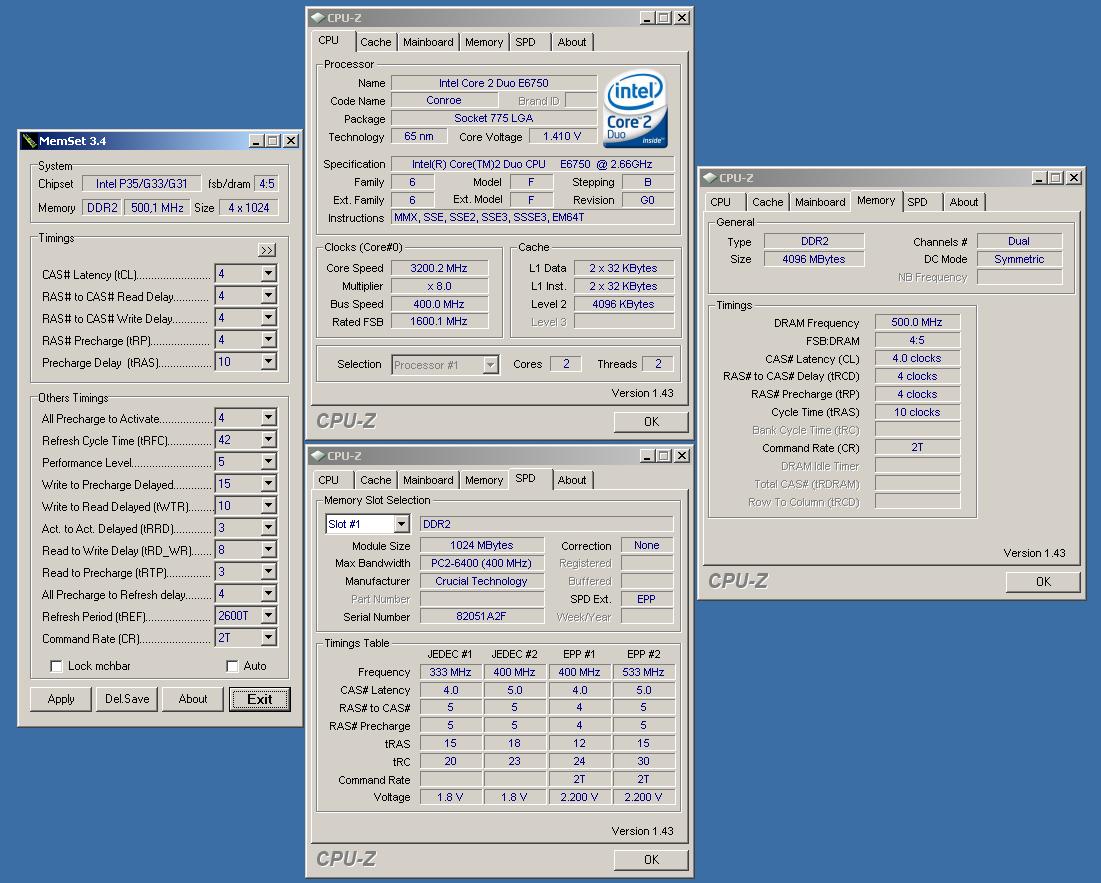Screen dimensions: 1101x883
Task: Open the Performance Level dropdown
Action: [x=268, y=462]
